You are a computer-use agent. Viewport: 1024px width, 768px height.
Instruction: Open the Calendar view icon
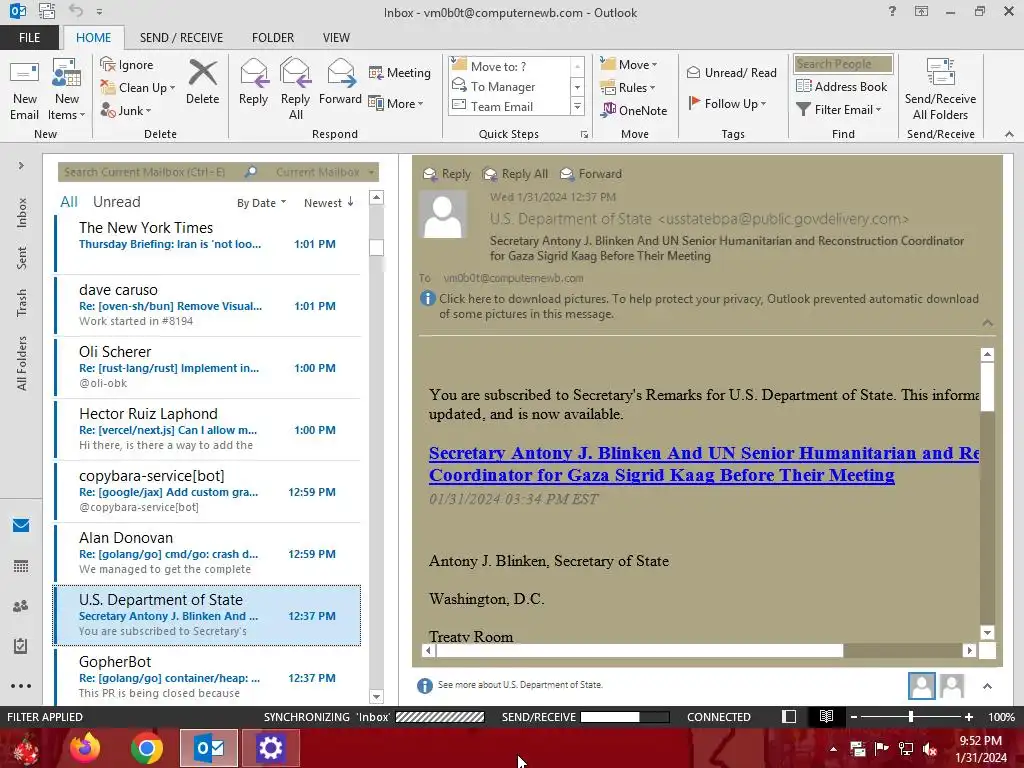pyautogui.click(x=21, y=566)
